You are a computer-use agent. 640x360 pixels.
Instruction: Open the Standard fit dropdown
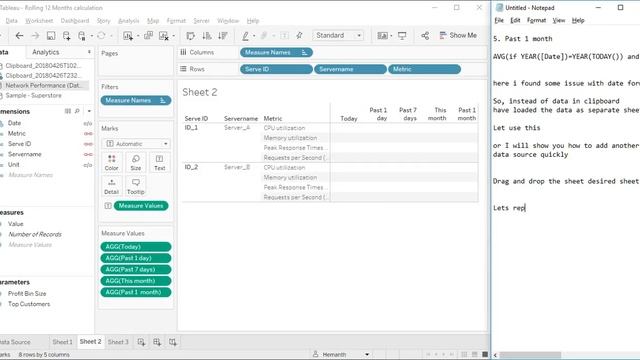point(338,36)
